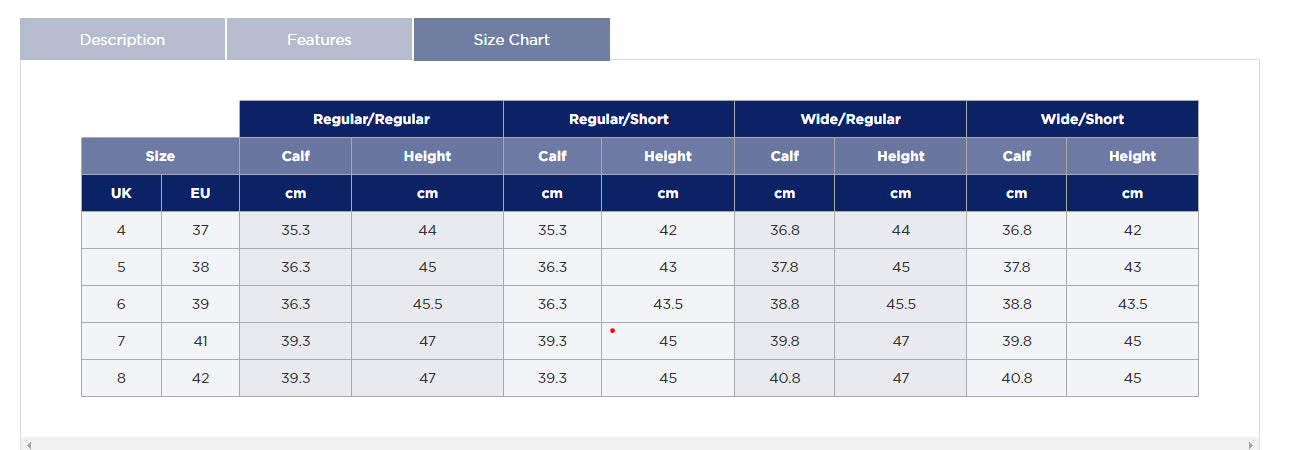This screenshot has width=1294, height=450.
Task: Select Regular/Short height 43 cell
Action: click(667, 267)
